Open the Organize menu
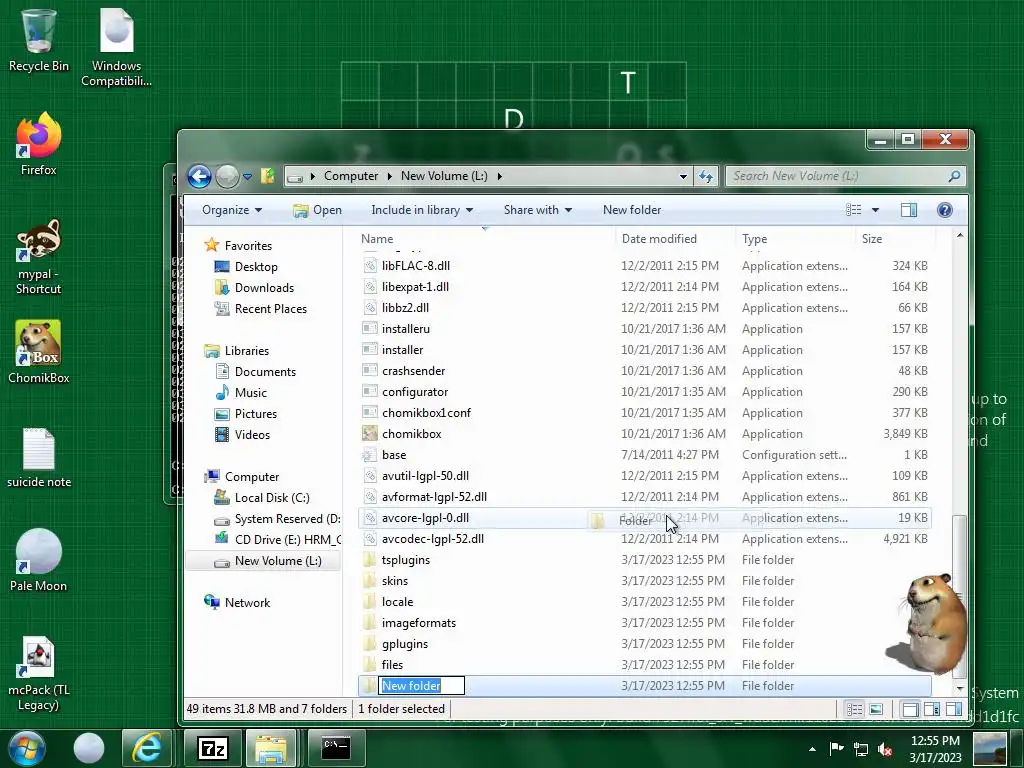 tap(232, 210)
